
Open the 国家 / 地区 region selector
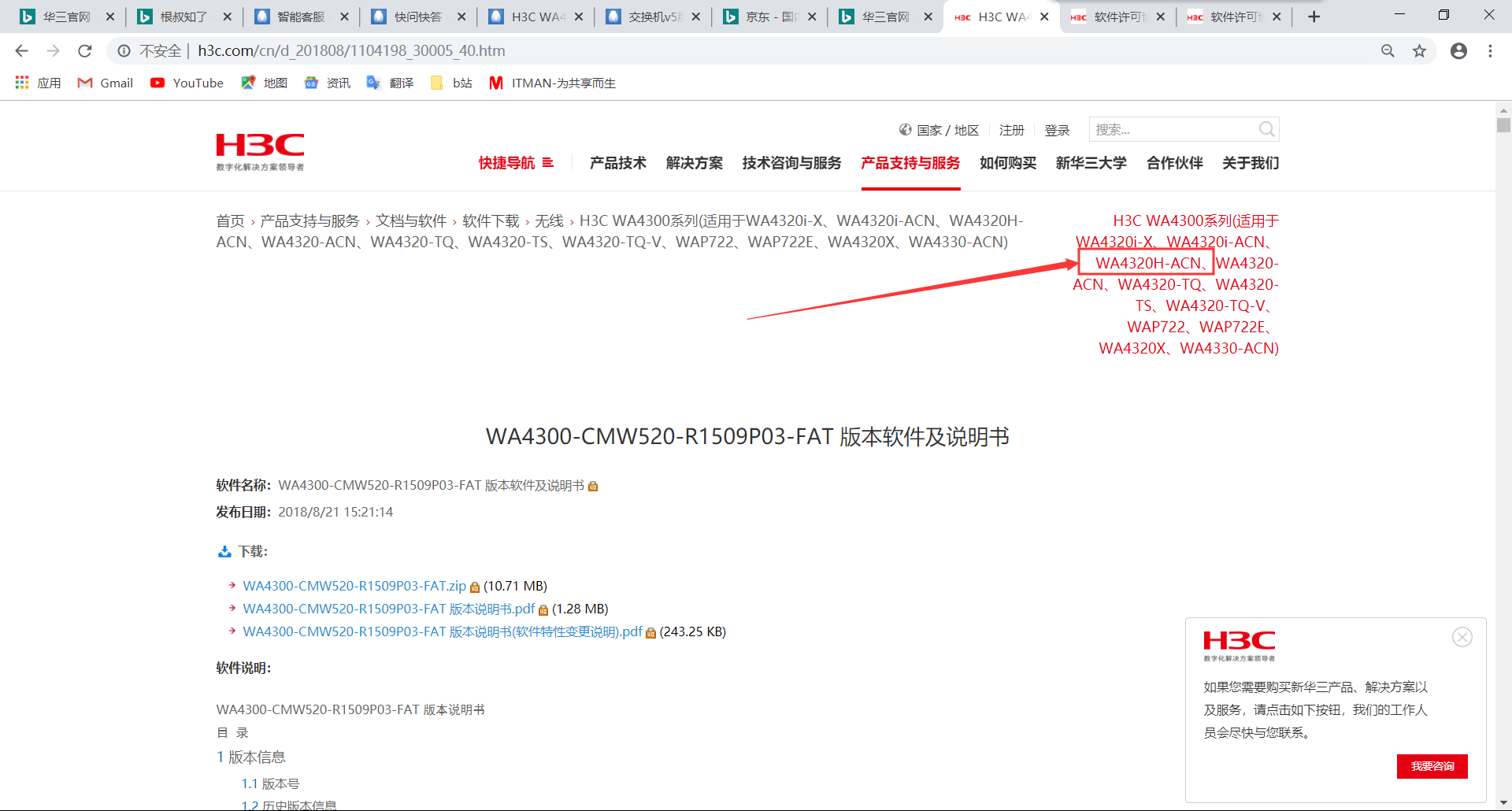[x=939, y=130]
